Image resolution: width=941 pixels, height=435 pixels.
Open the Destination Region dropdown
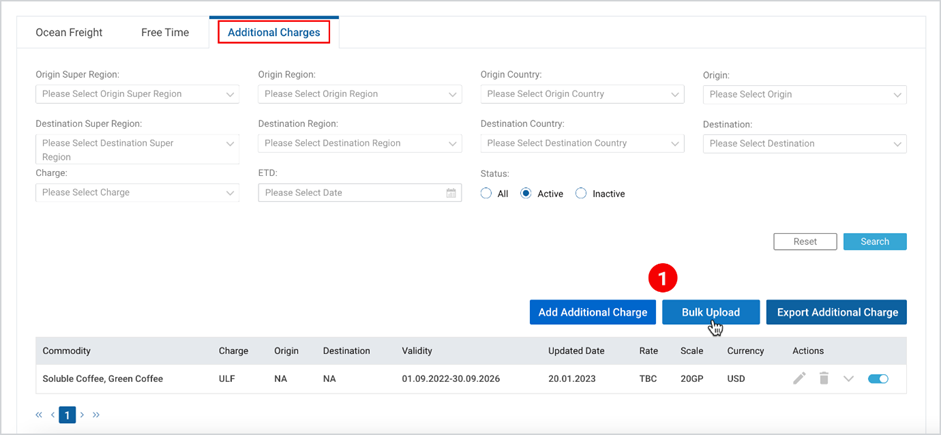point(360,143)
